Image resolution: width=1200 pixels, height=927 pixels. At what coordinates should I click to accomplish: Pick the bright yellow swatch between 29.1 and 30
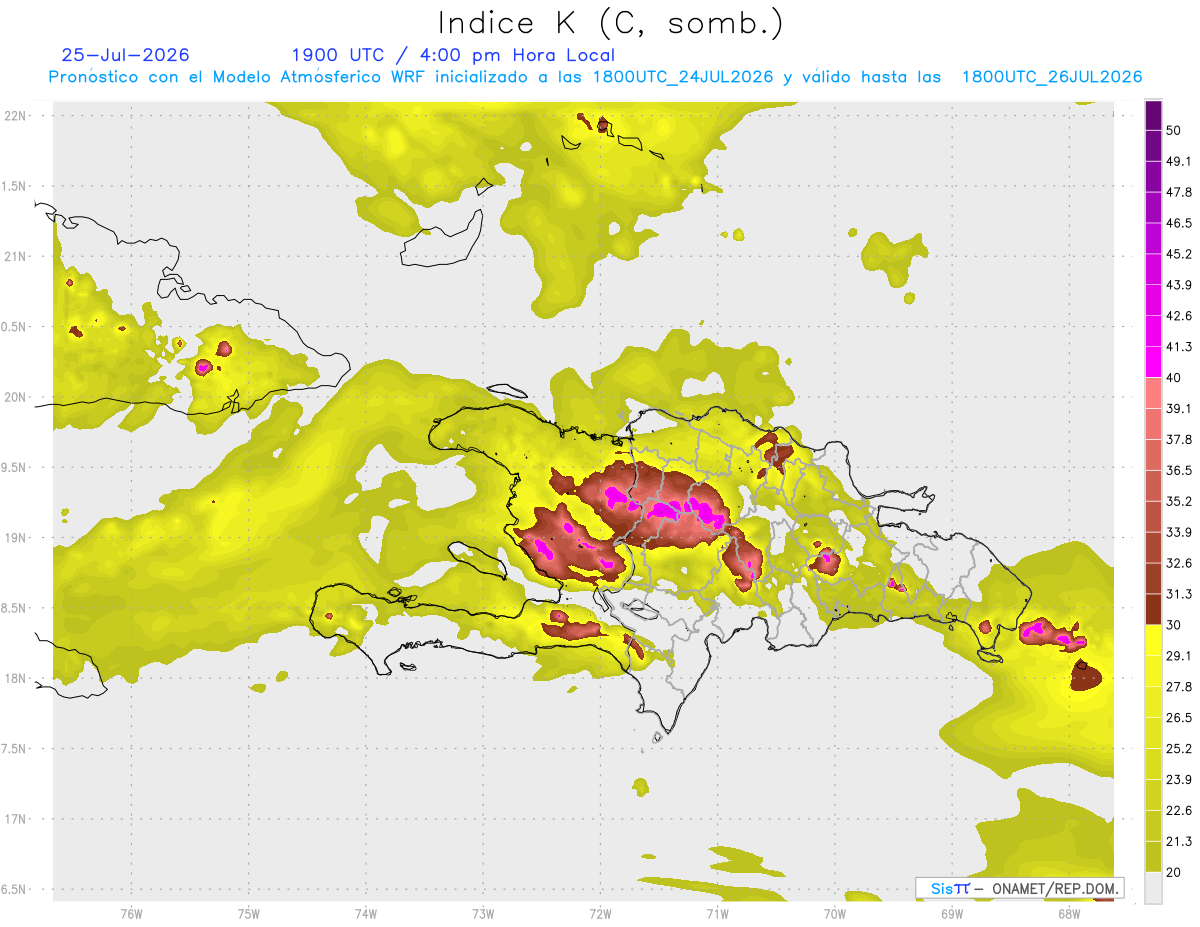click(1153, 641)
